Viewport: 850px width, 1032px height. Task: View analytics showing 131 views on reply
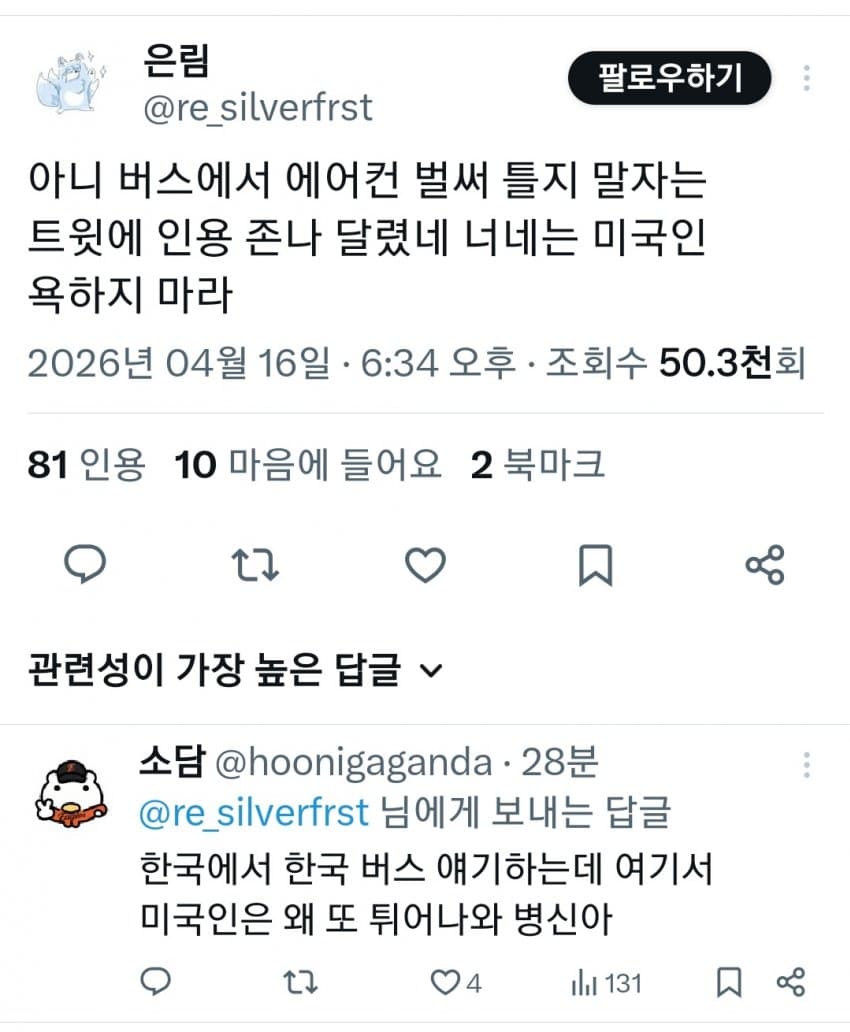click(x=606, y=983)
